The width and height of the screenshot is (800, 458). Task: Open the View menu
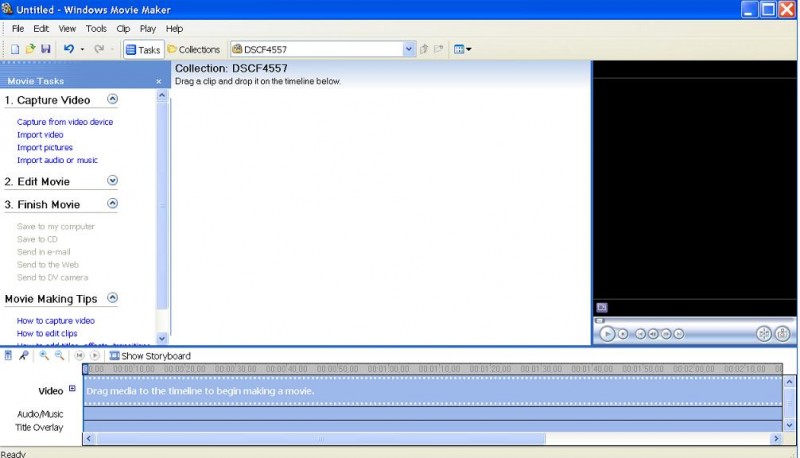(67, 29)
